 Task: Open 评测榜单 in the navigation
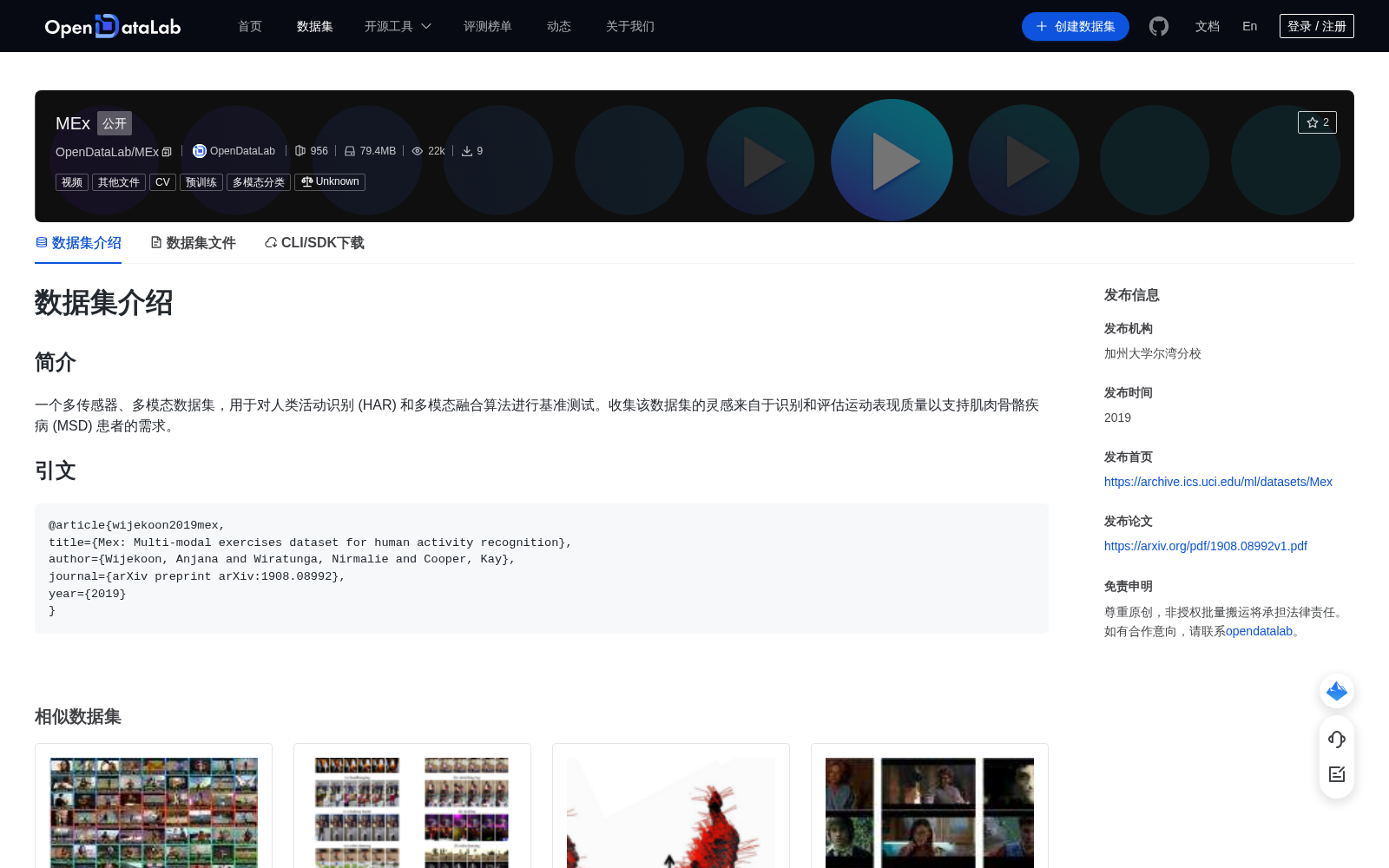click(488, 26)
